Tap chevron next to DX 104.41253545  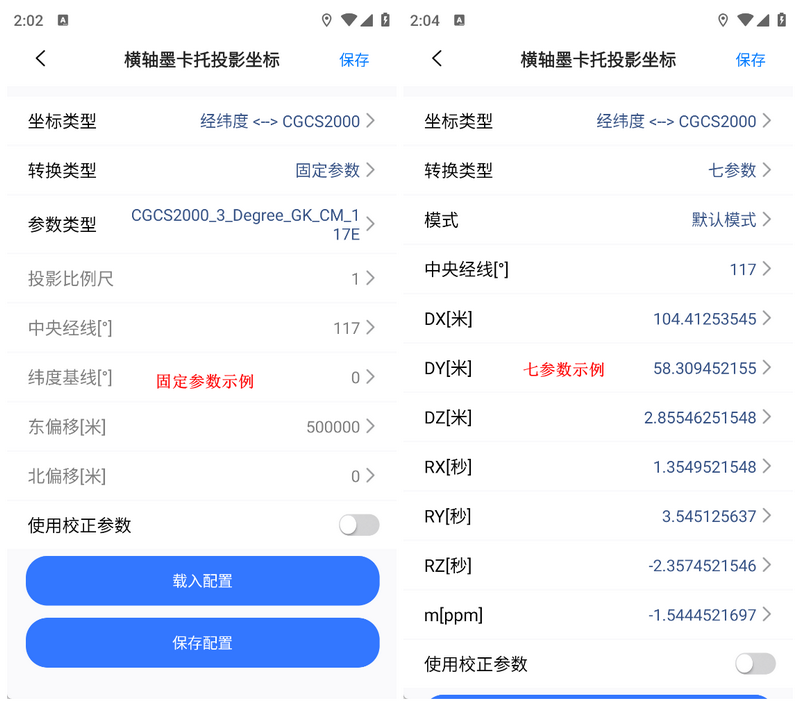pyautogui.click(x=766, y=318)
